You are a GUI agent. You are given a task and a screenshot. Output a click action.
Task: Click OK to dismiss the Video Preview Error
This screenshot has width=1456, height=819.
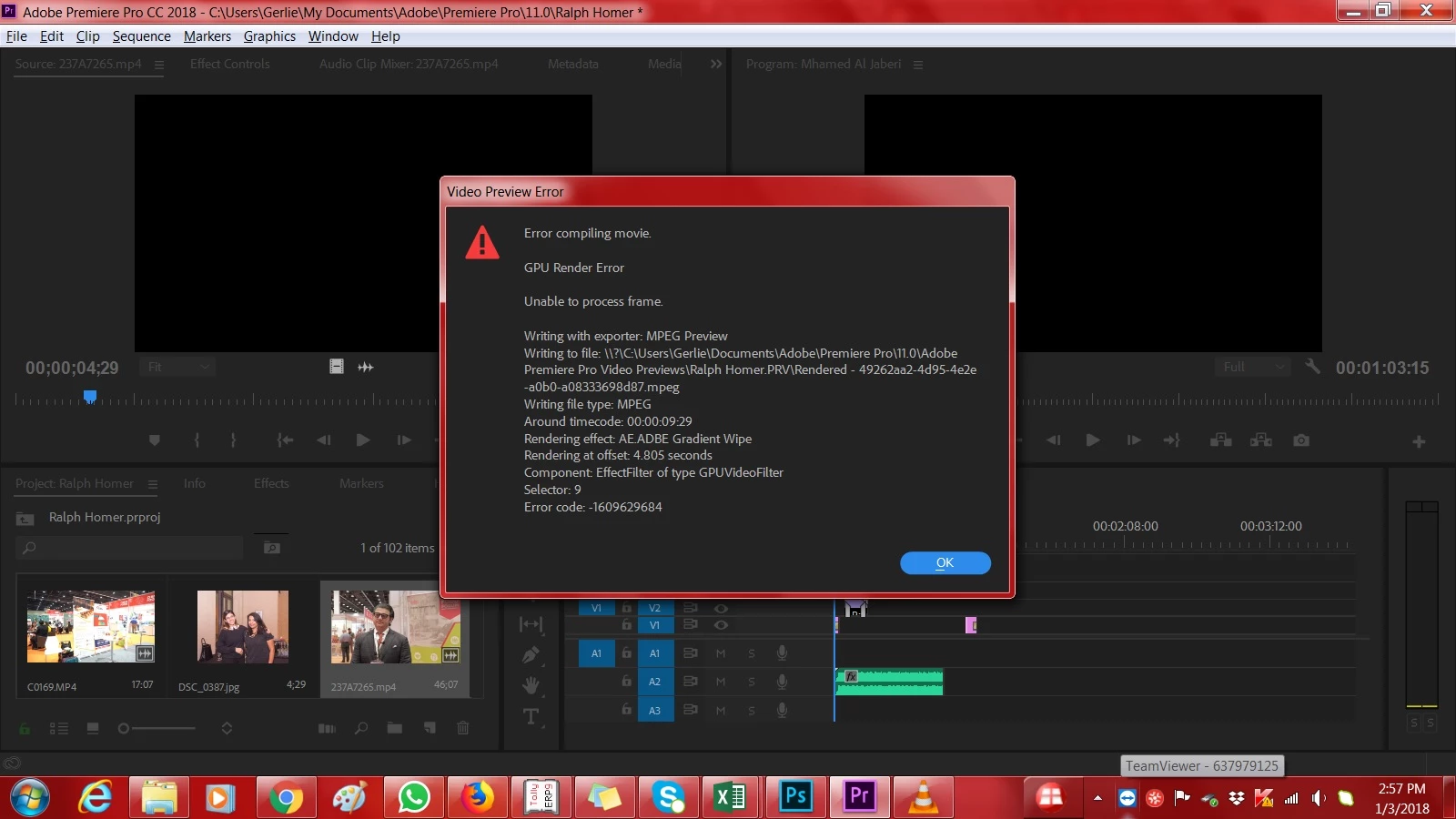click(945, 563)
